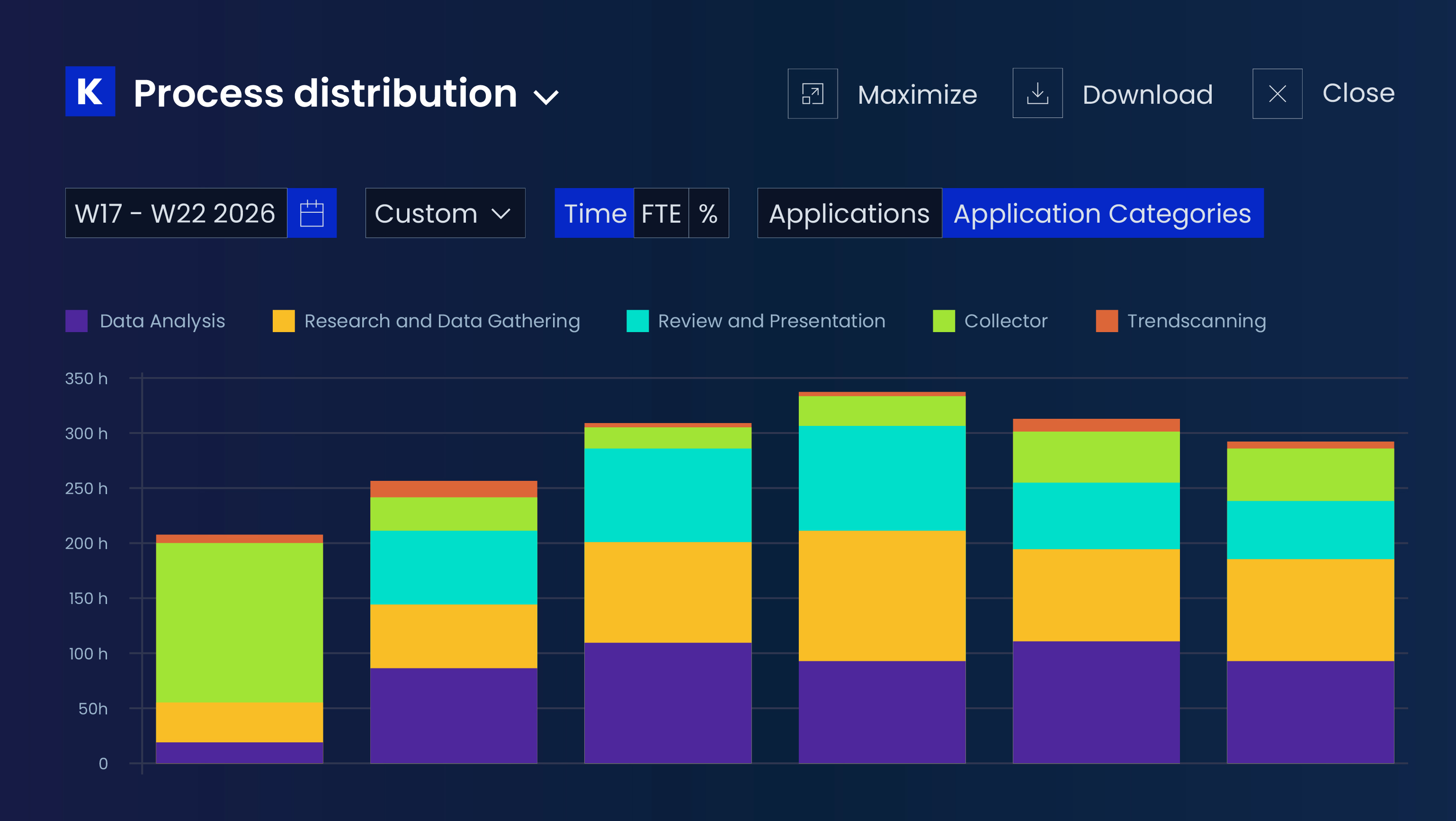The width and height of the screenshot is (1456, 821).
Task: Click the 50h axis label
Action: tap(93, 708)
